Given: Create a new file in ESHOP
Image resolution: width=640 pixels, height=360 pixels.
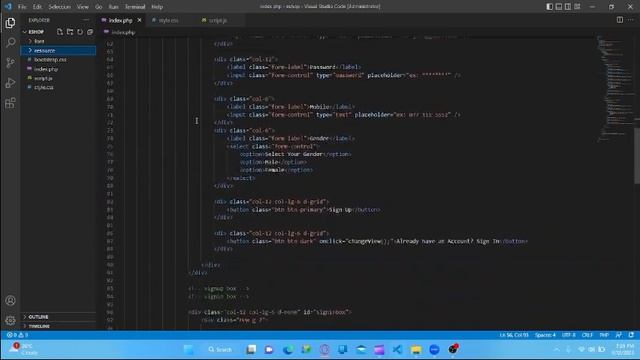Looking at the screenshot, I should coord(60,31).
